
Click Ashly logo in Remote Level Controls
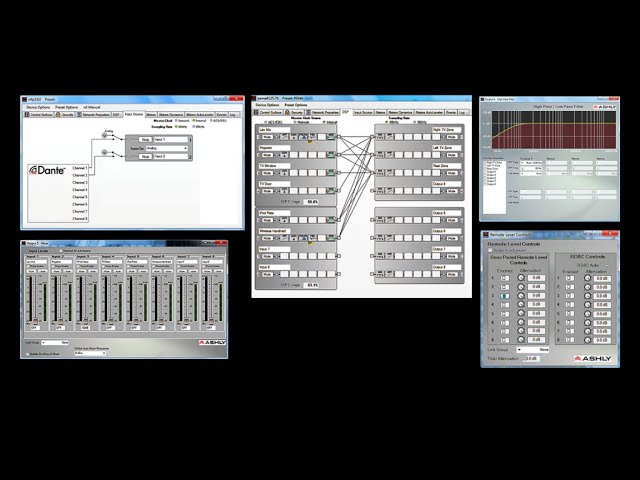tap(591, 357)
